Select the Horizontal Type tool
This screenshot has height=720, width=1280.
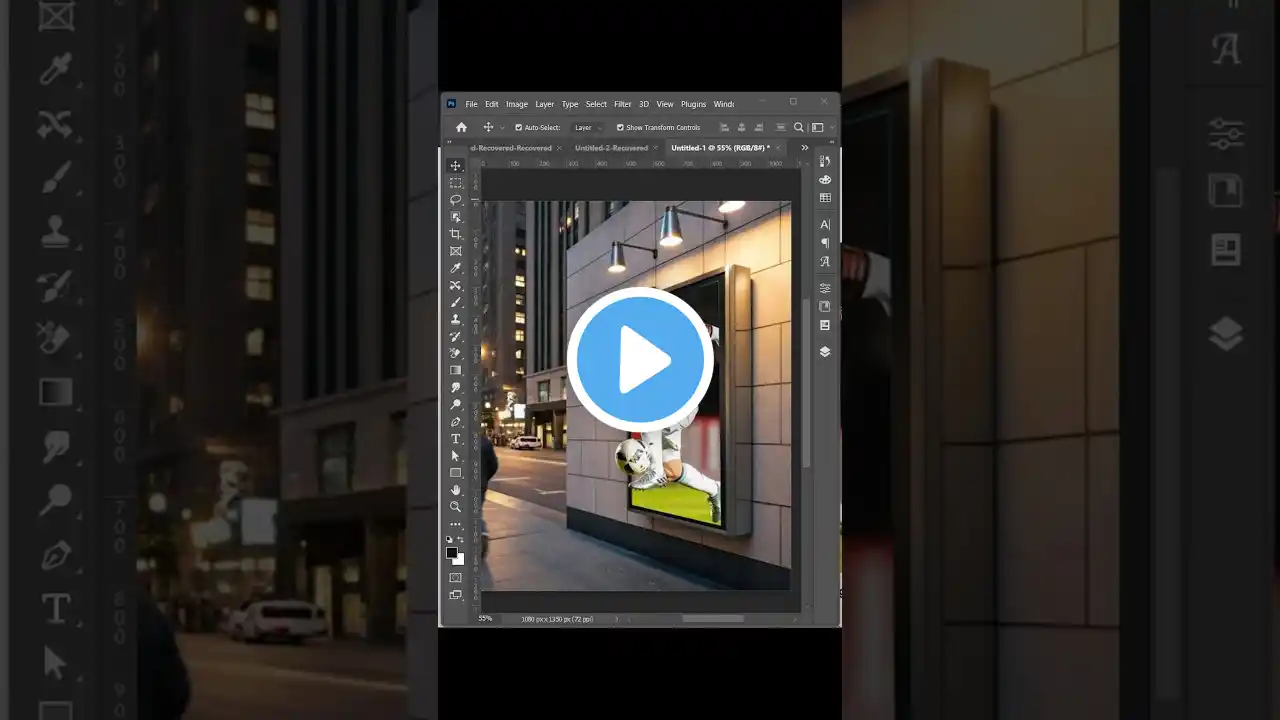(x=456, y=439)
